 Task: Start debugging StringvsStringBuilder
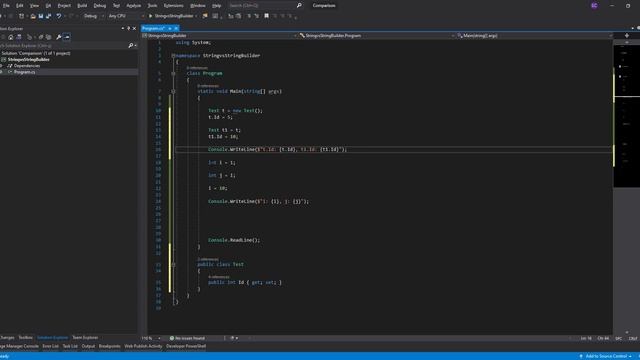coord(171,16)
